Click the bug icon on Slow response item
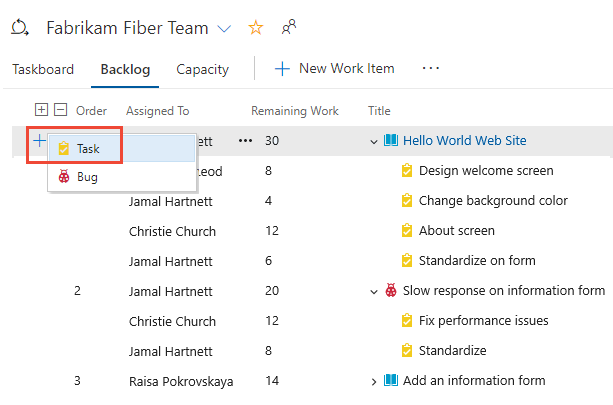The width and height of the screenshot is (613, 405). click(x=390, y=291)
